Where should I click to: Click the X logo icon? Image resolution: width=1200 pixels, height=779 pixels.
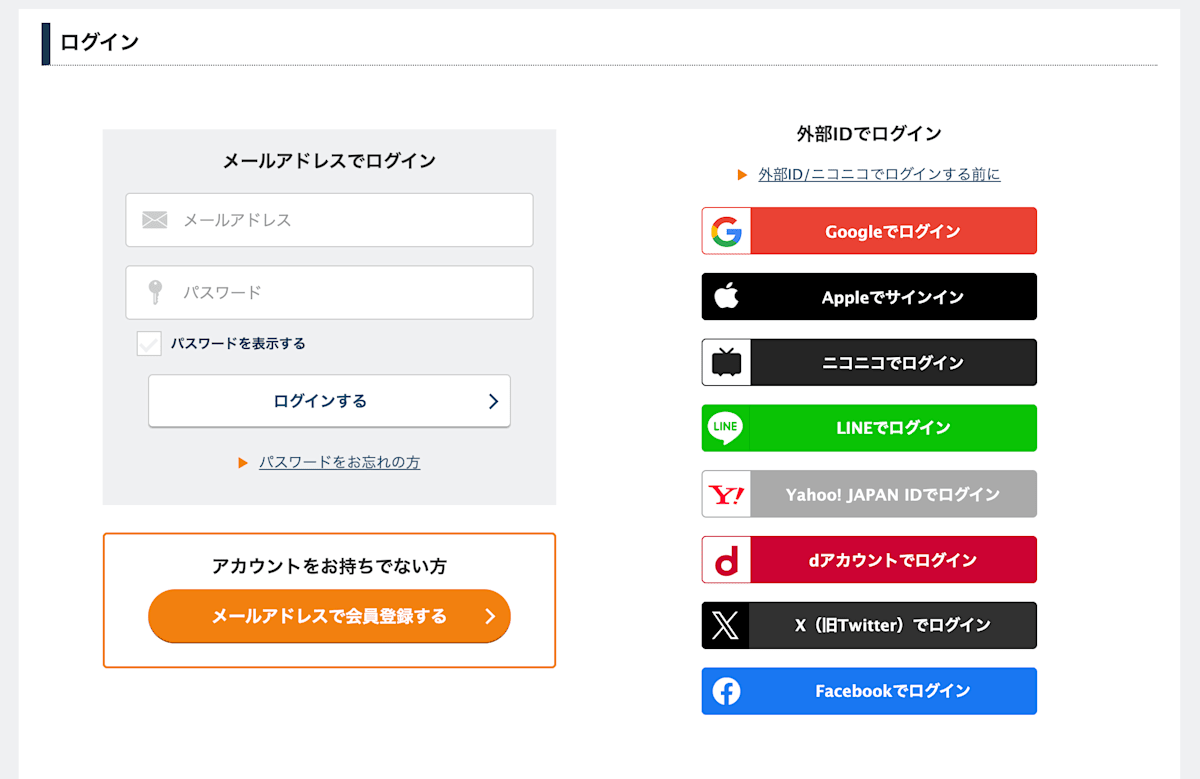[x=726, y=626]
